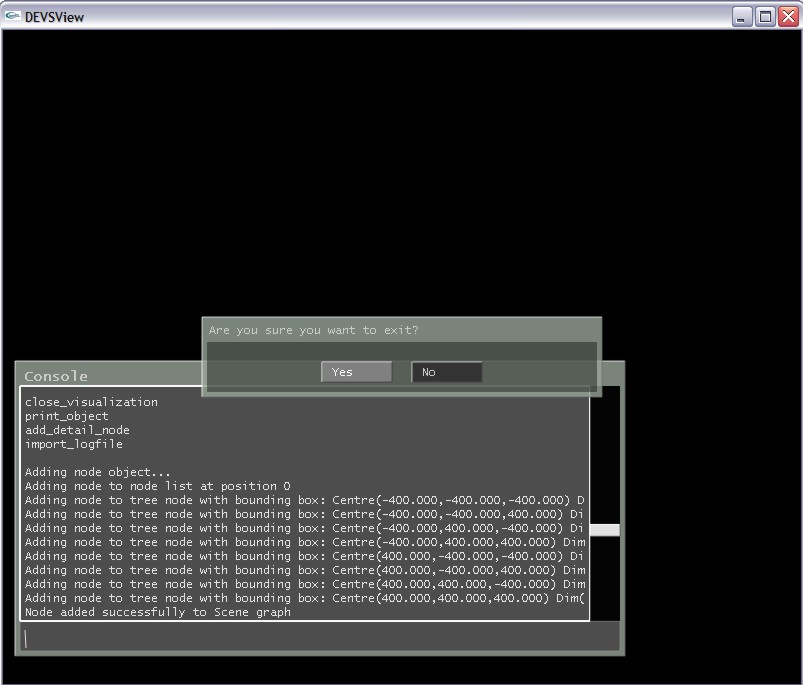Click line with Centre(400.000,-400.000,-400.000)
803x685 pixels.
(x=305, y=556)
